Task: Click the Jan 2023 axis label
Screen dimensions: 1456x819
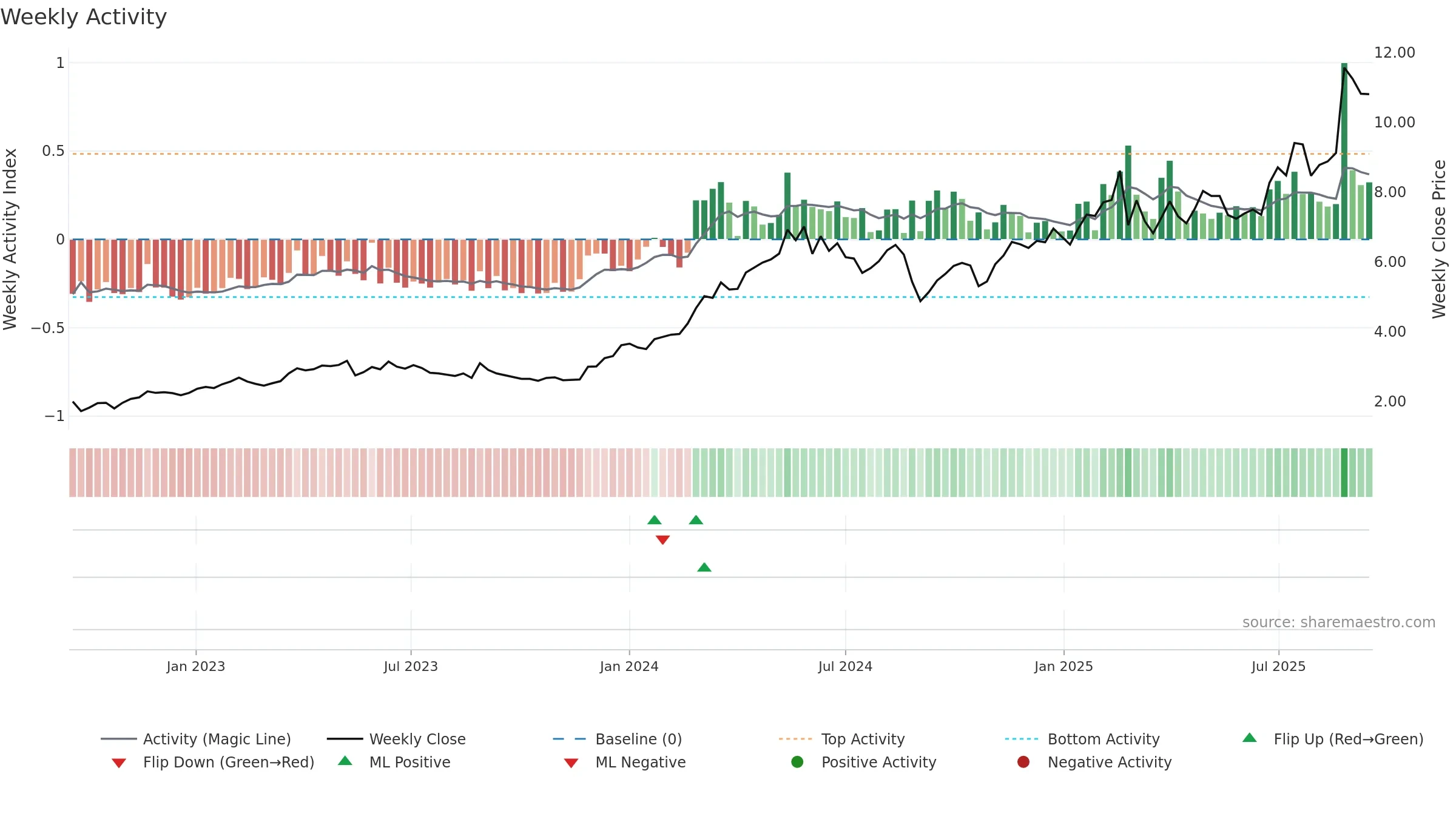Action: coord(196,666)
